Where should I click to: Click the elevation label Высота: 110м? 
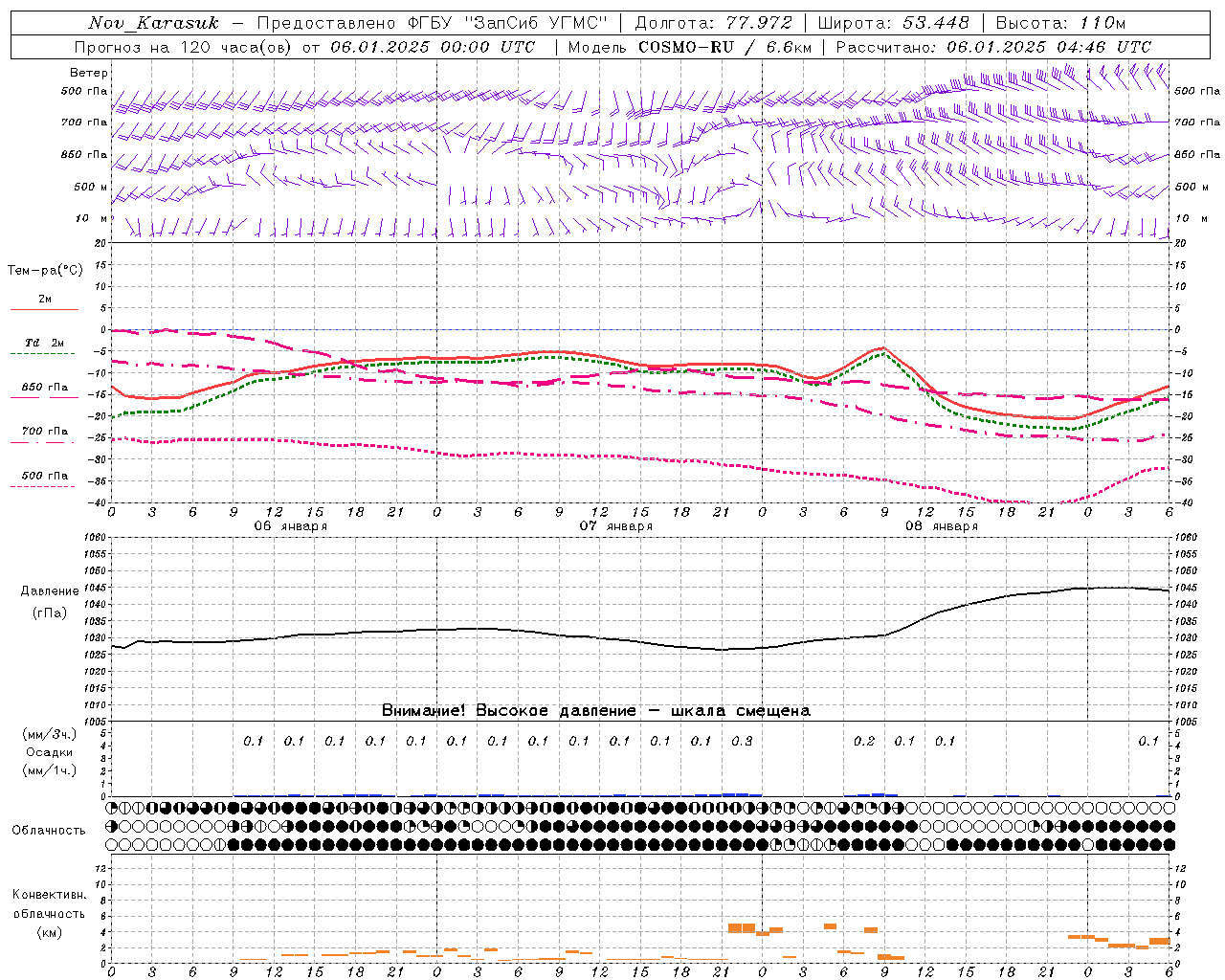coord(1060,23)
